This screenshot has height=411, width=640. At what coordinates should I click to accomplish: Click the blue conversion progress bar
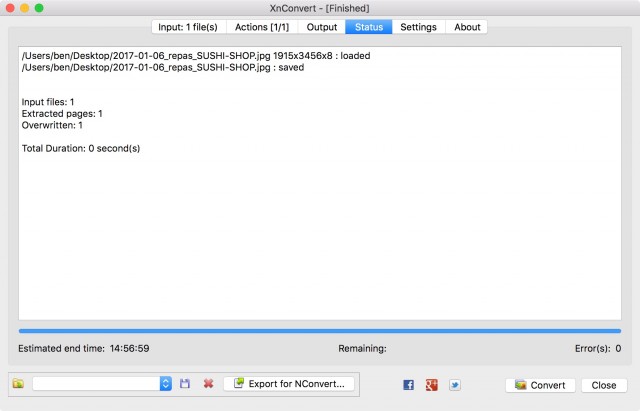320,331
